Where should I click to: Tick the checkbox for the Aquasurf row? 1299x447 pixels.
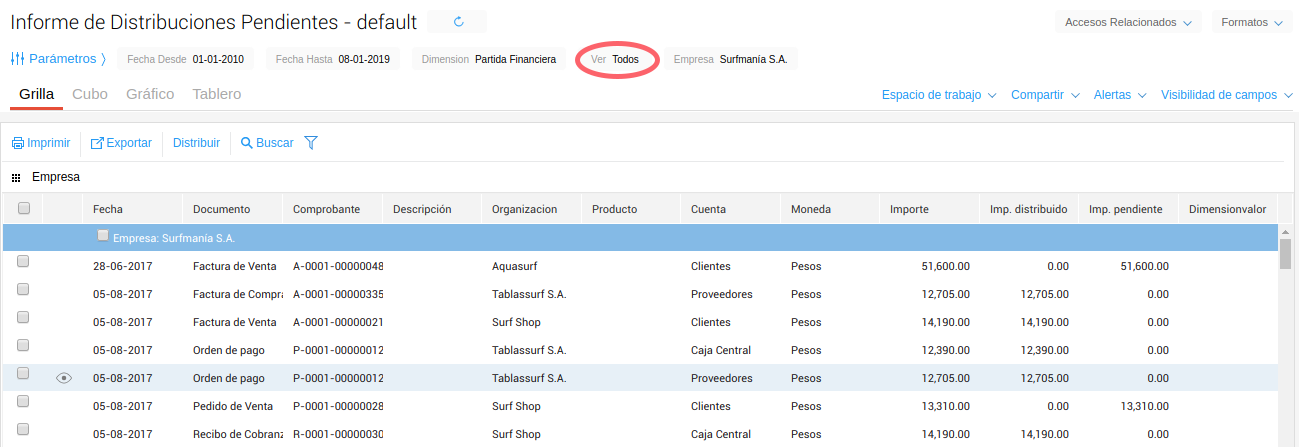tap(23, 262)
